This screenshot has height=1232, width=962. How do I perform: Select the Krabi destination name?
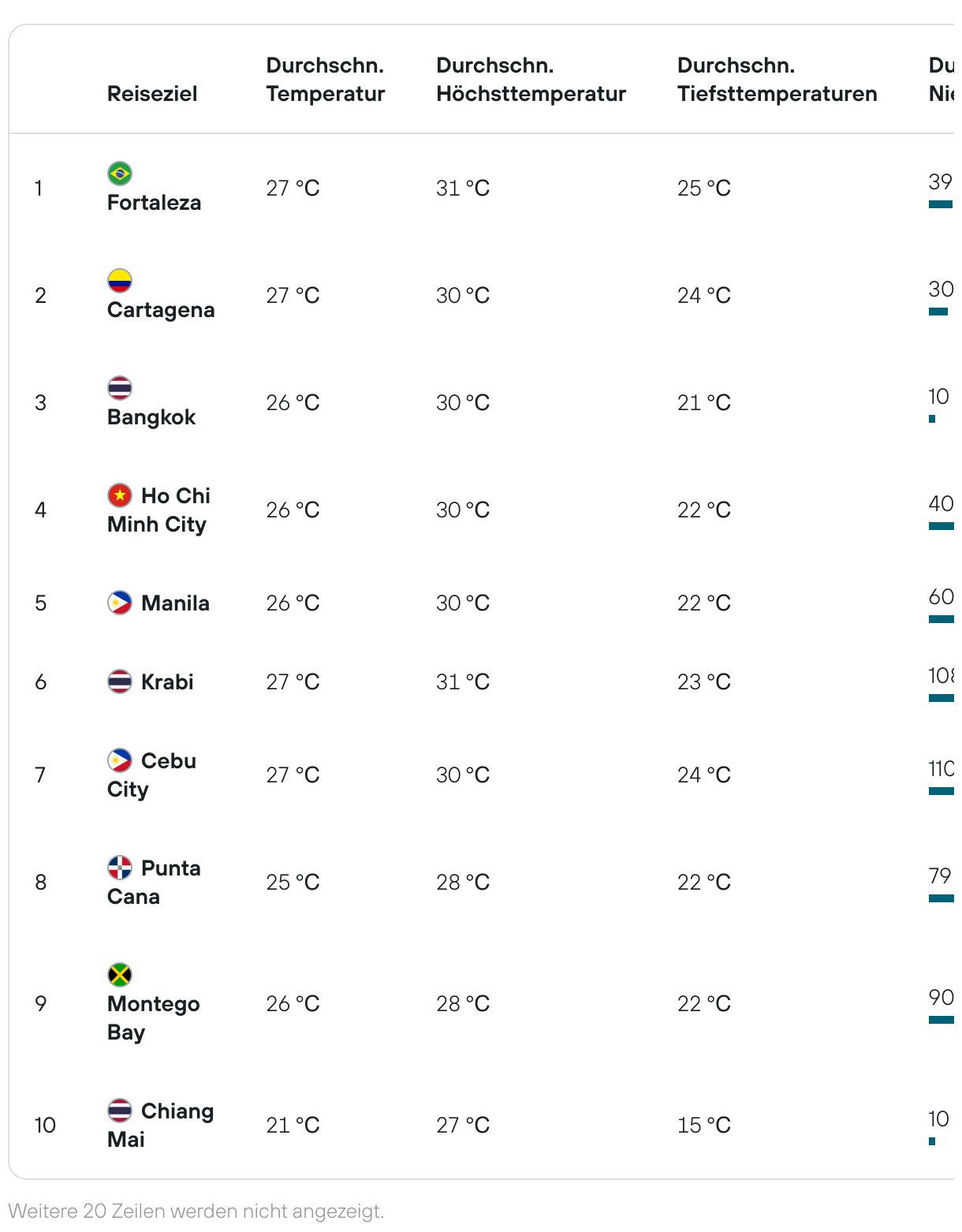[167, 681]
